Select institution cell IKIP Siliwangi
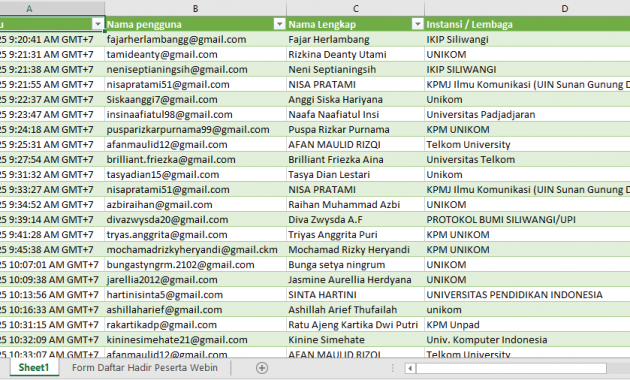The height and width of the screenshot is (380, 630). [x=527, y=39]
